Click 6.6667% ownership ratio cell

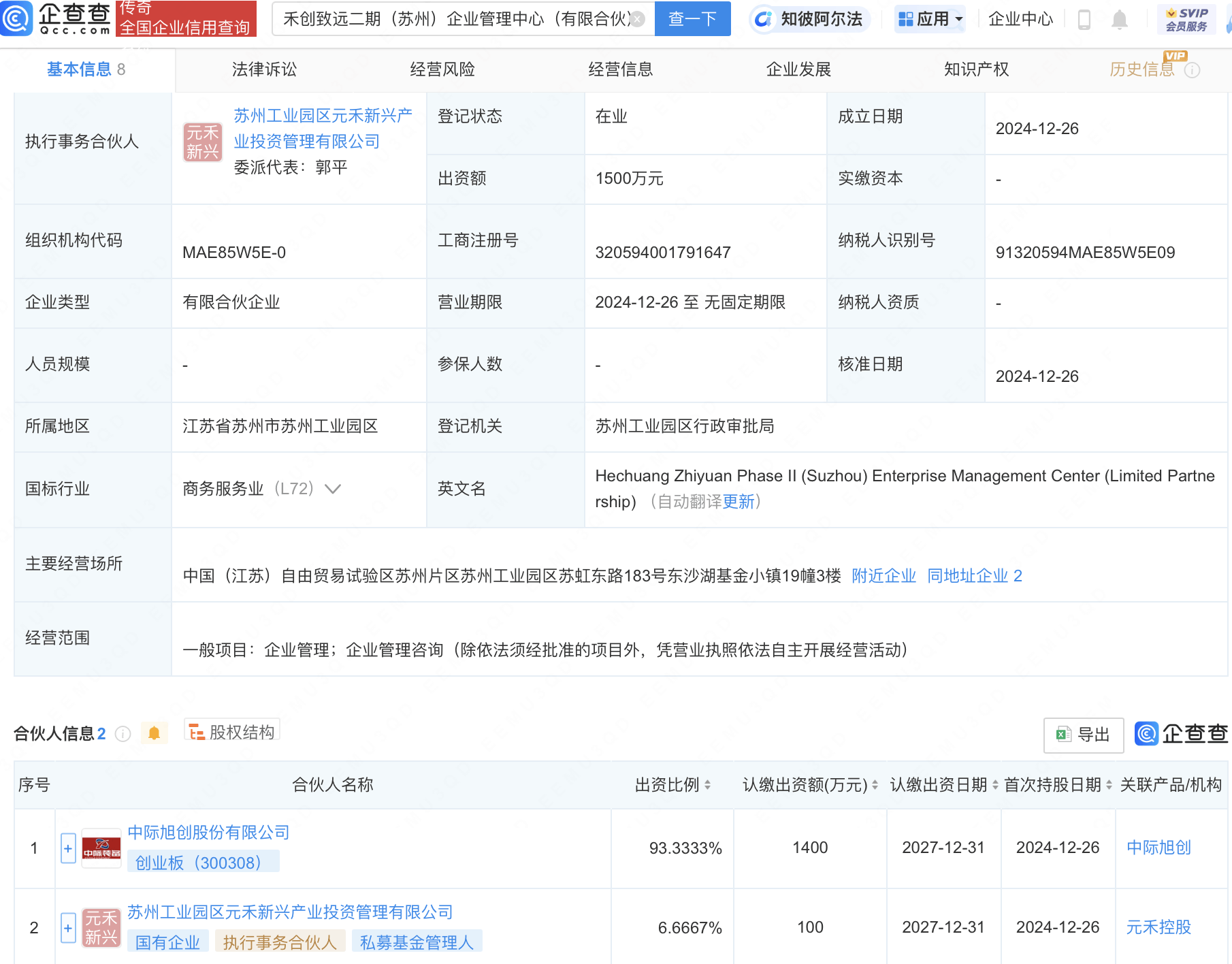coord(690,928)
